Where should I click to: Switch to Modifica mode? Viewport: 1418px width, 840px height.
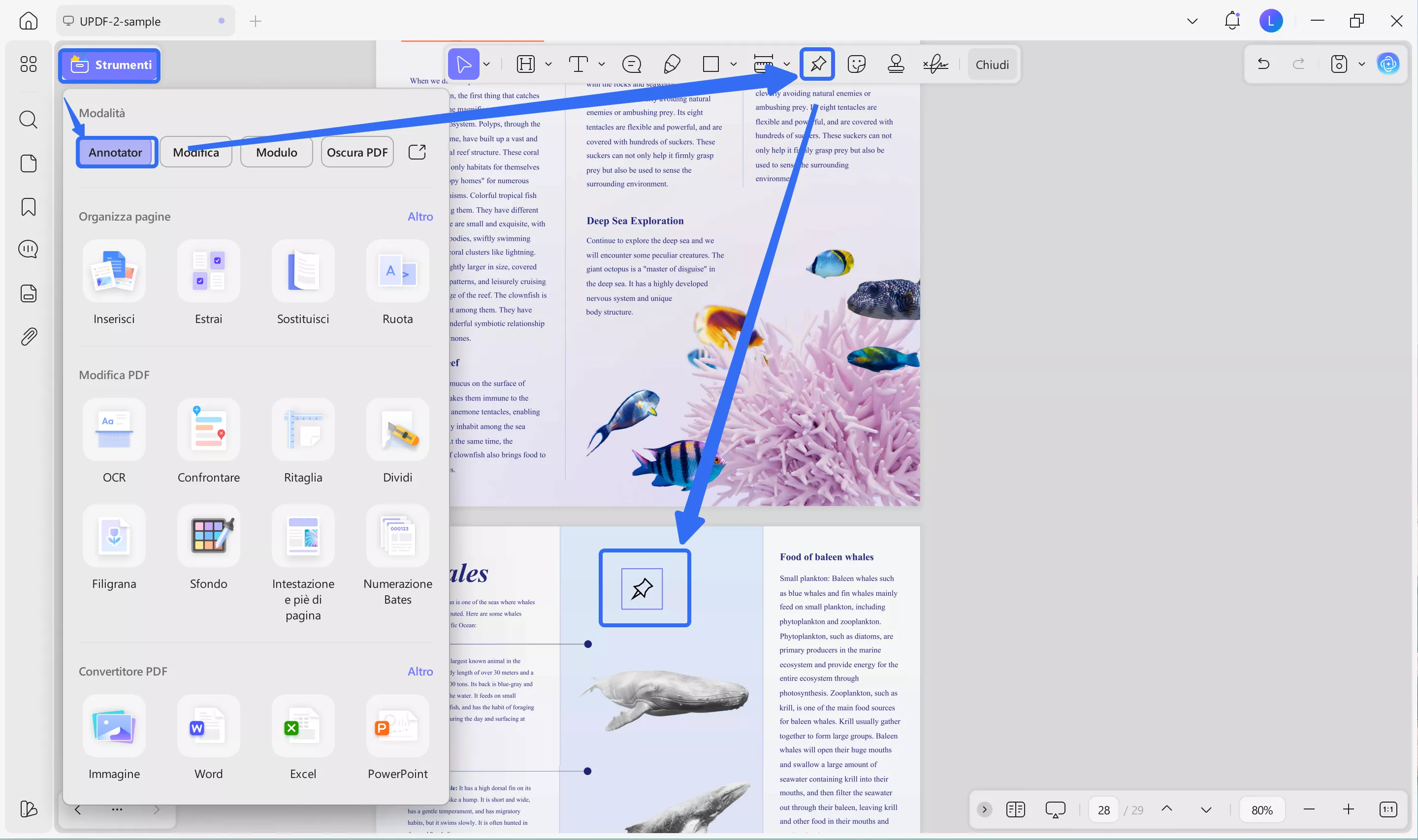click(196, 152)
